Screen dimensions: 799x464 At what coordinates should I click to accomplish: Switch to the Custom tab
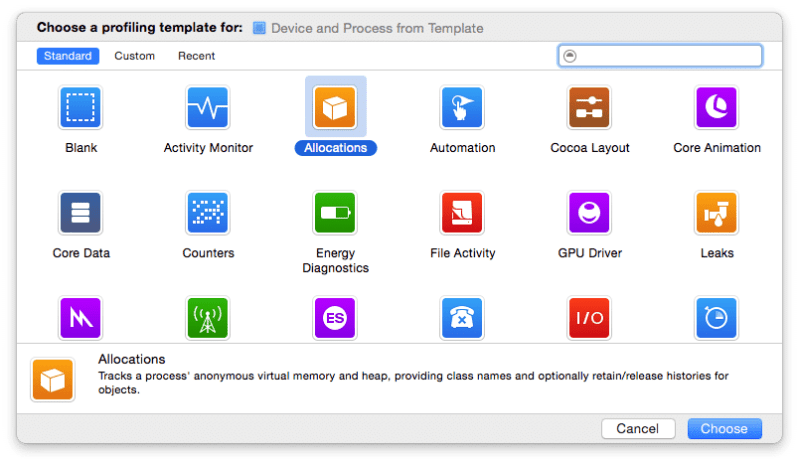(x=135, y=56)
